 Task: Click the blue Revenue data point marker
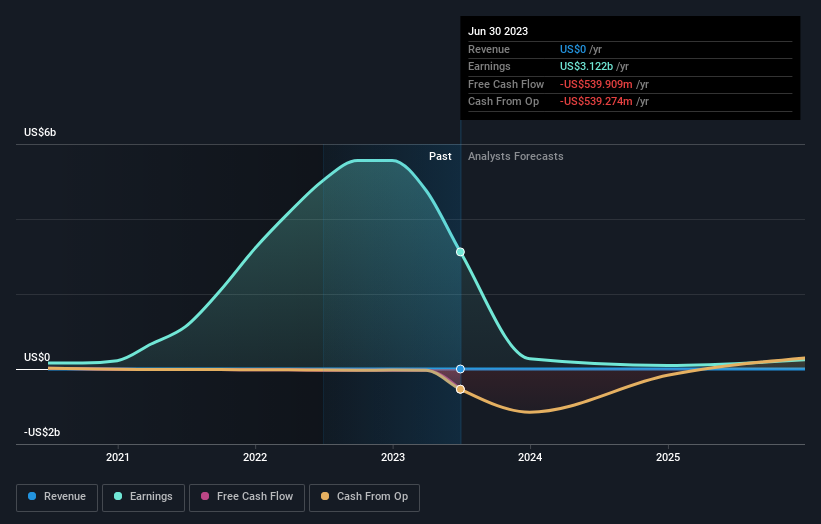pos(460,369)
